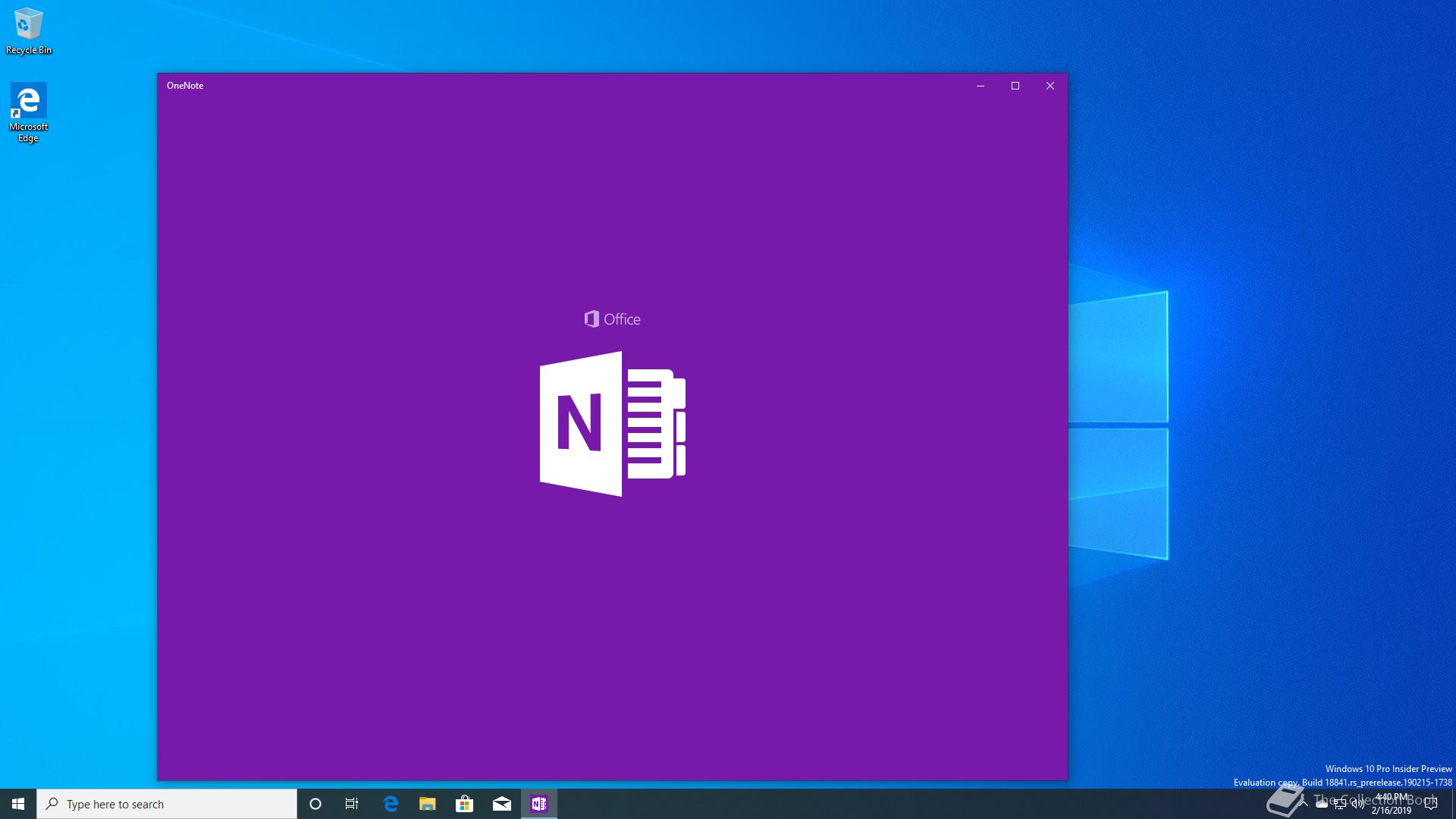
Task: Open the network status tray icon
Action: 1340,804
